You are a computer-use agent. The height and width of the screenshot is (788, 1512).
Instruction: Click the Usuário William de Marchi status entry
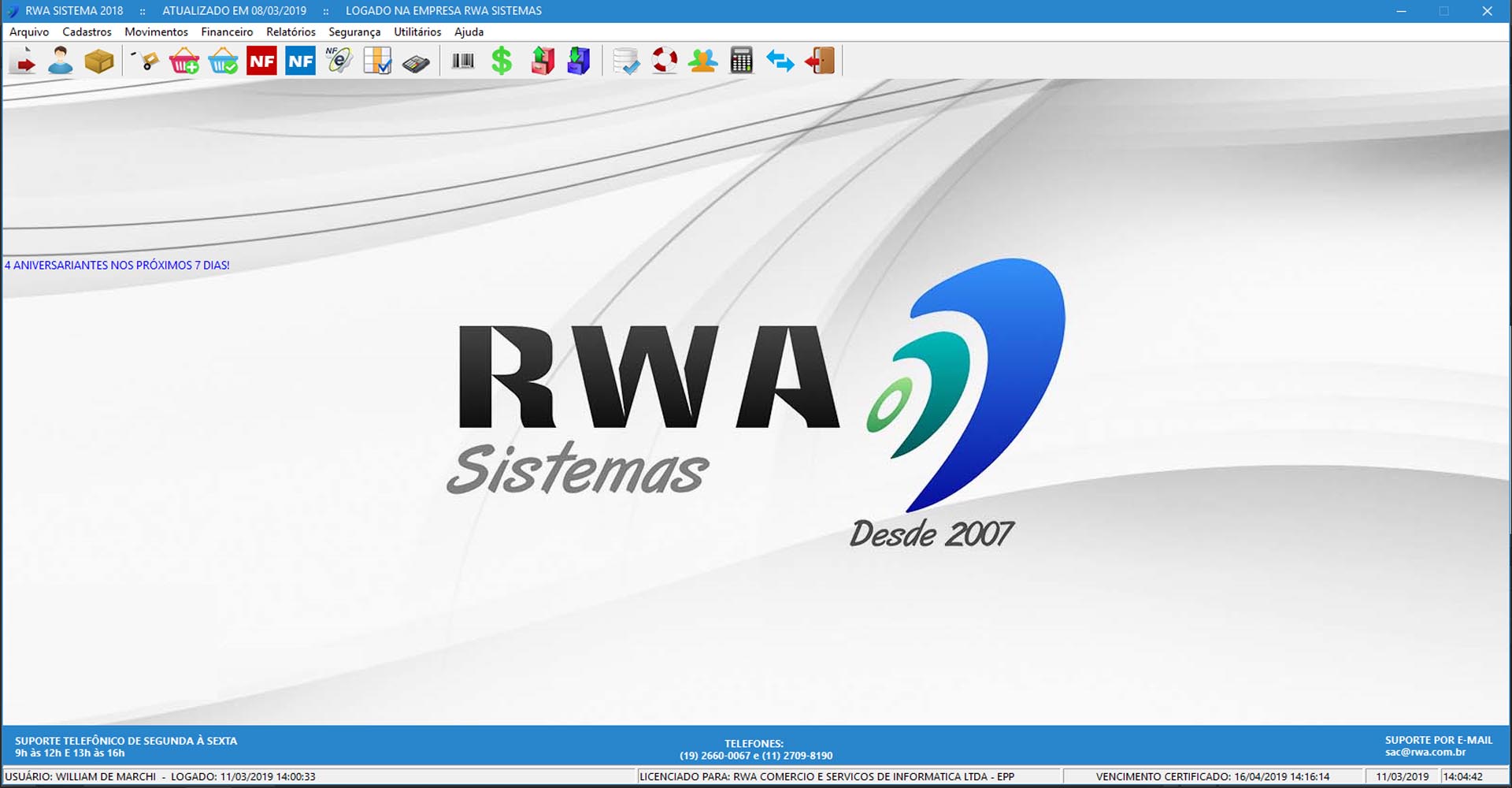tap(160, 777)
